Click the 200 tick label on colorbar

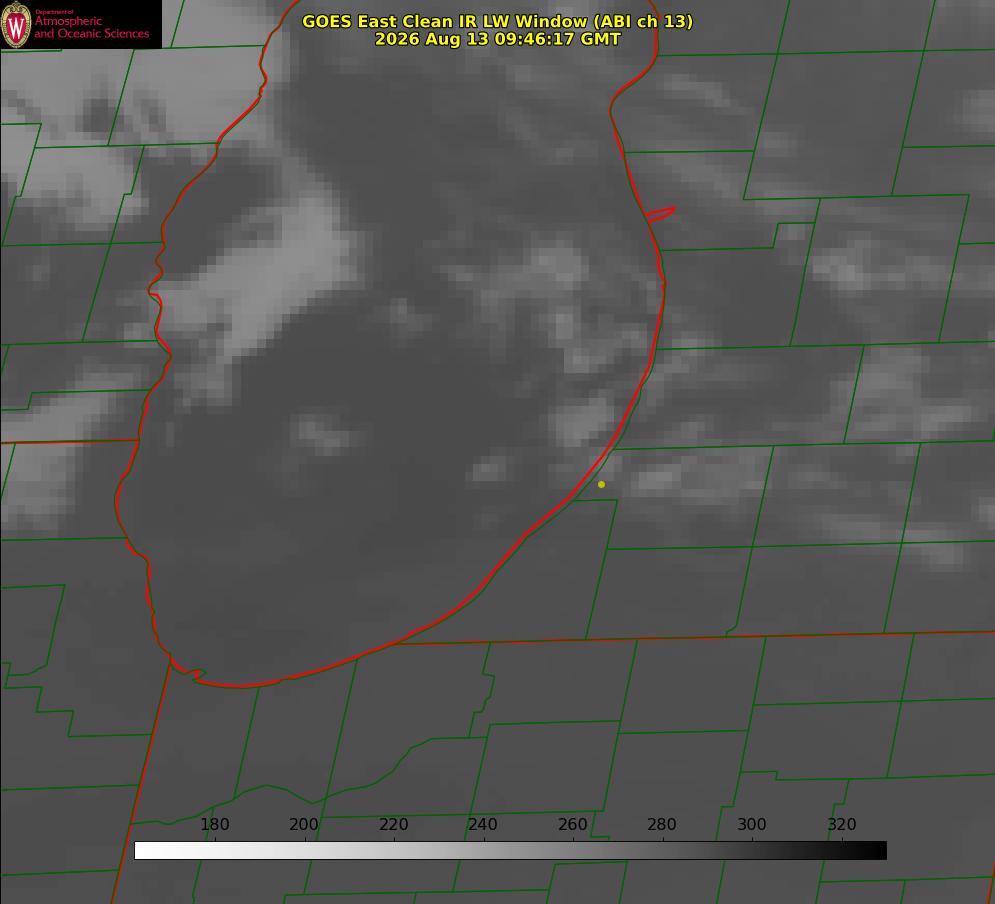304,824
